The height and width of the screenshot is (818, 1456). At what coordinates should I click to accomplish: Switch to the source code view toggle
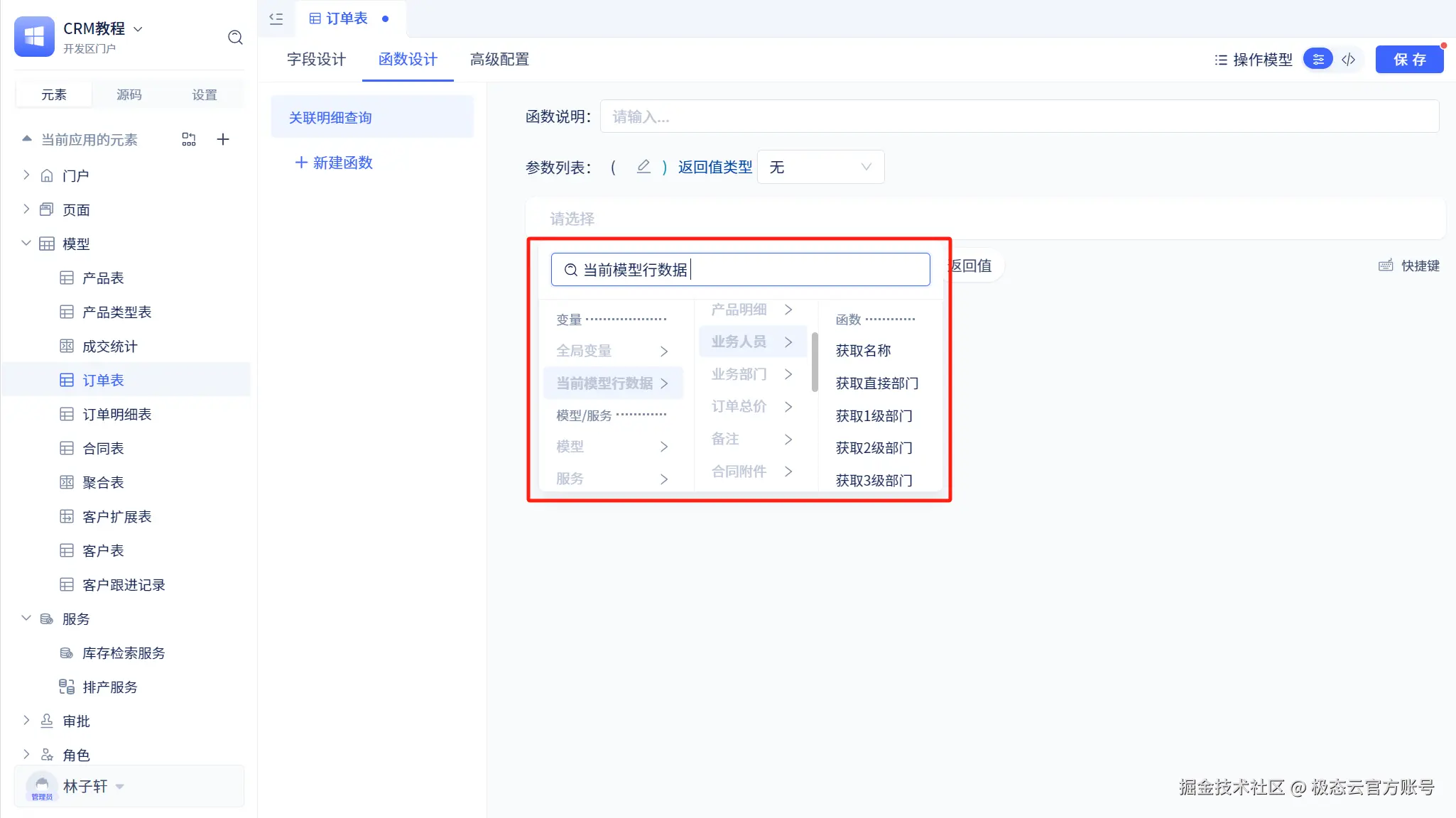point(1349,60)
